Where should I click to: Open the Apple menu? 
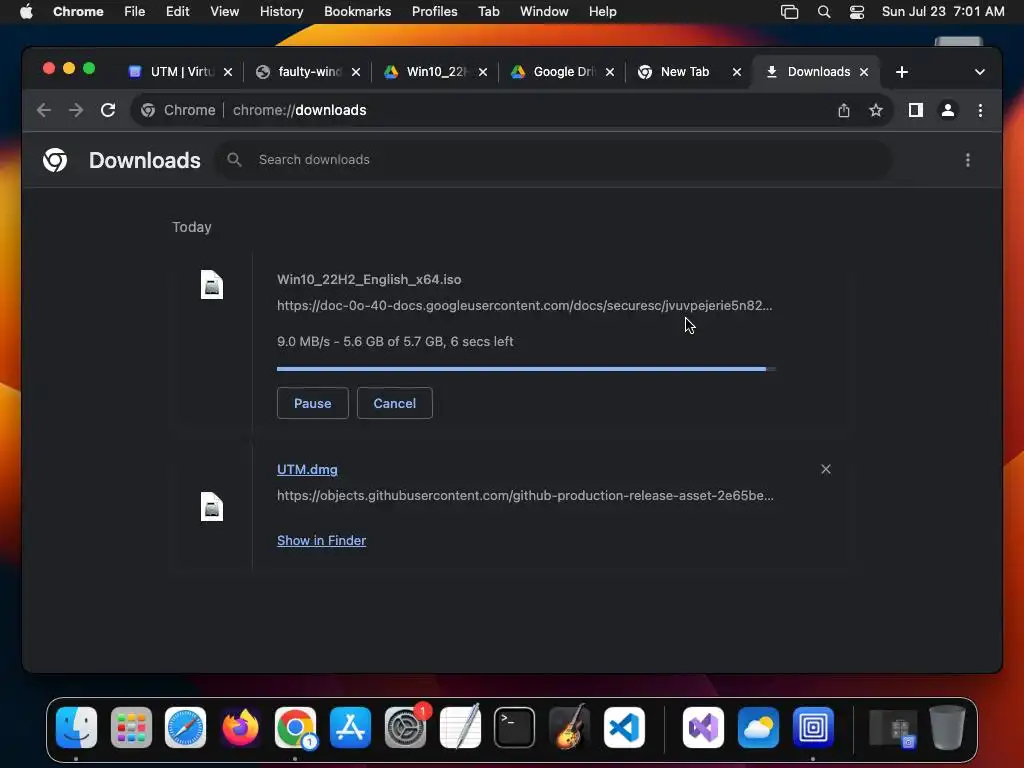pyautogui.click(x=26, y=12)
